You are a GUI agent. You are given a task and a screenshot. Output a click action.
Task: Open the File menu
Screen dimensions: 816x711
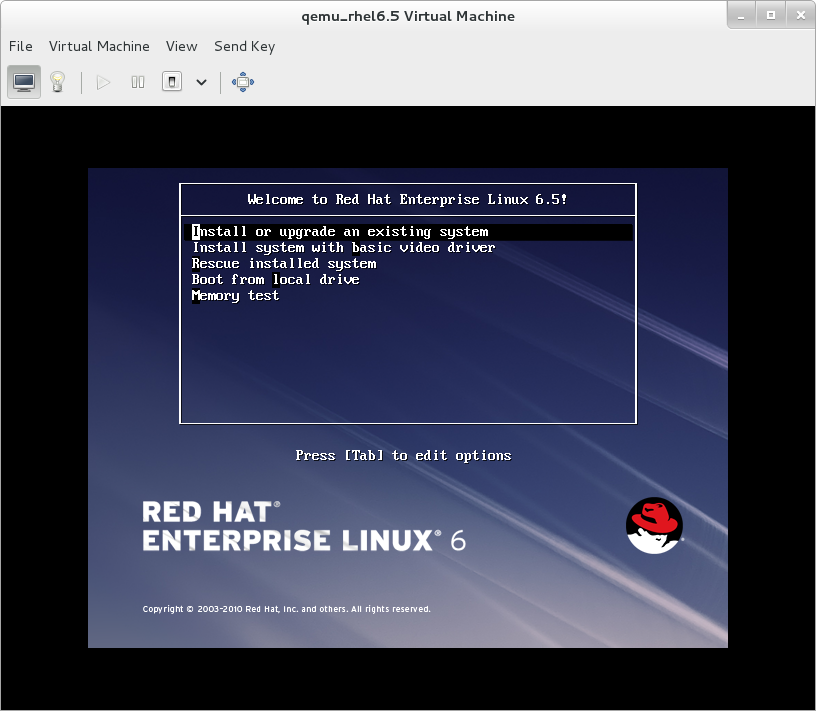pyautogui.click(x=20, y=46)
